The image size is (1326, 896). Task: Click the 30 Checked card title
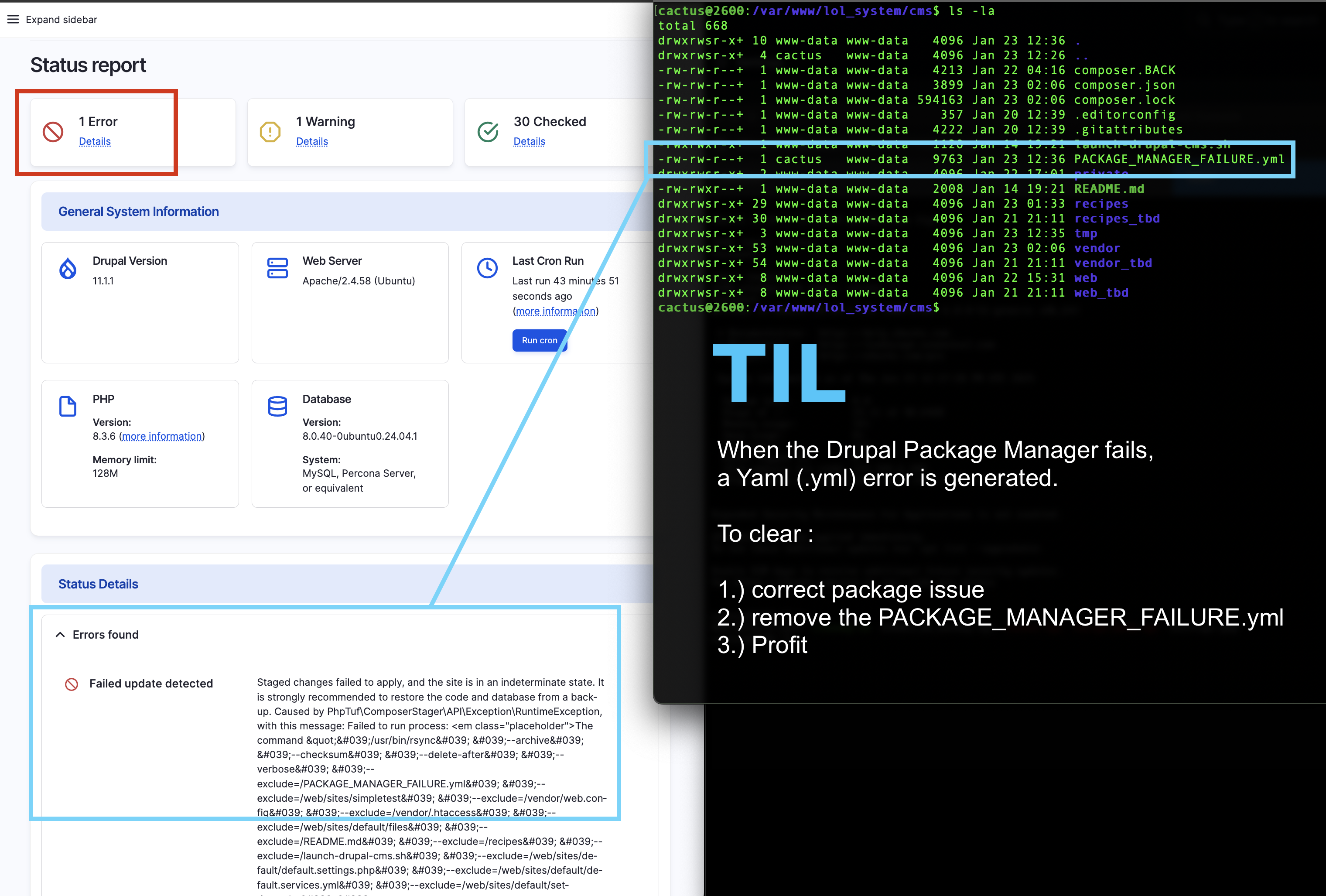tap(550, 122)
